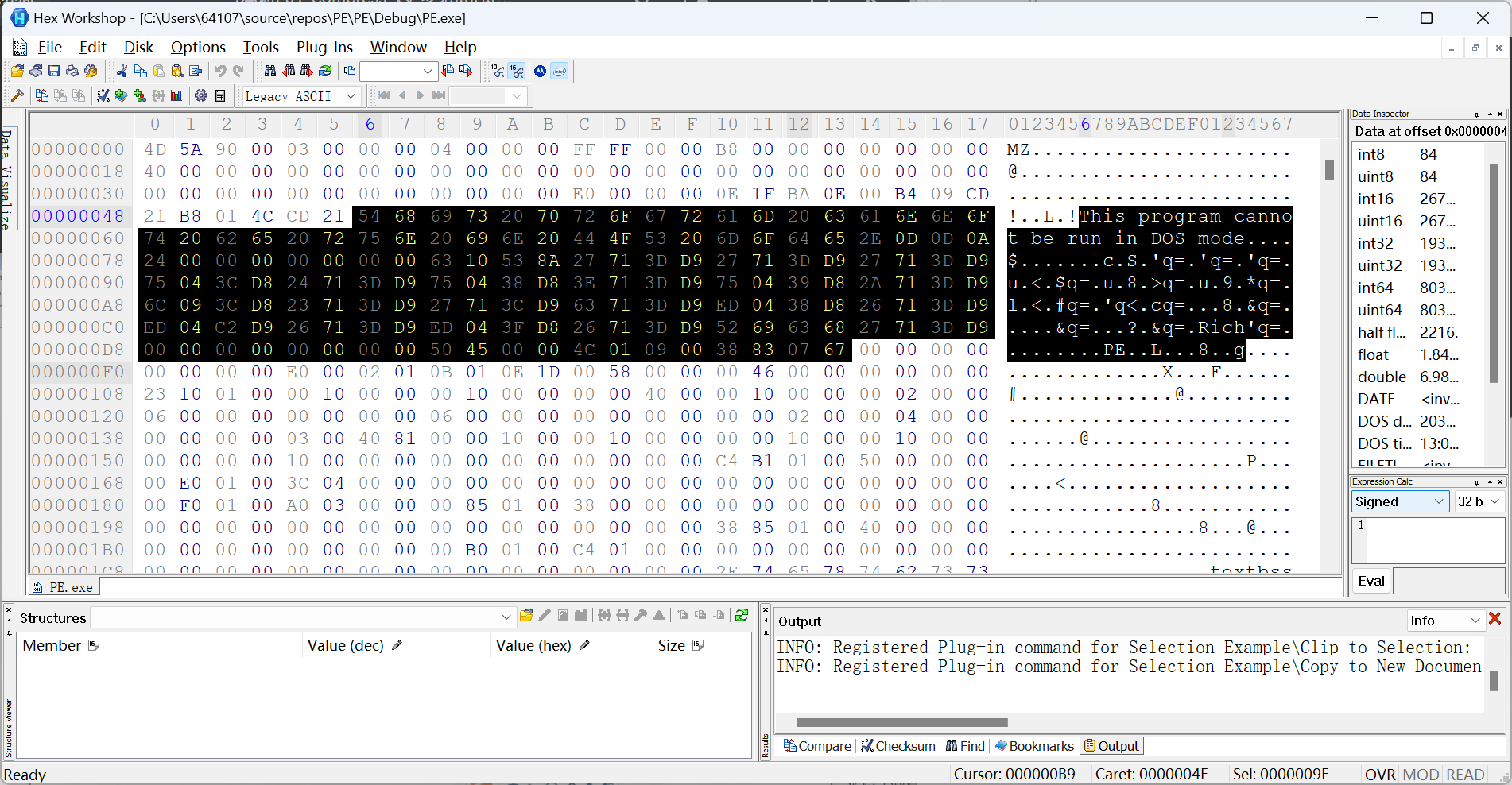Open 32 b size dropdown

(1479, 501)
